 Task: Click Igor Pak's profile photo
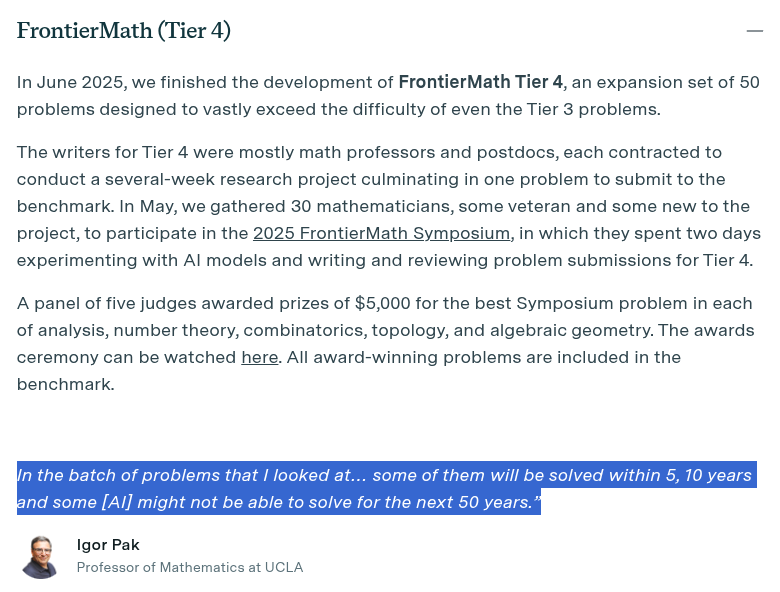point(40,557)
